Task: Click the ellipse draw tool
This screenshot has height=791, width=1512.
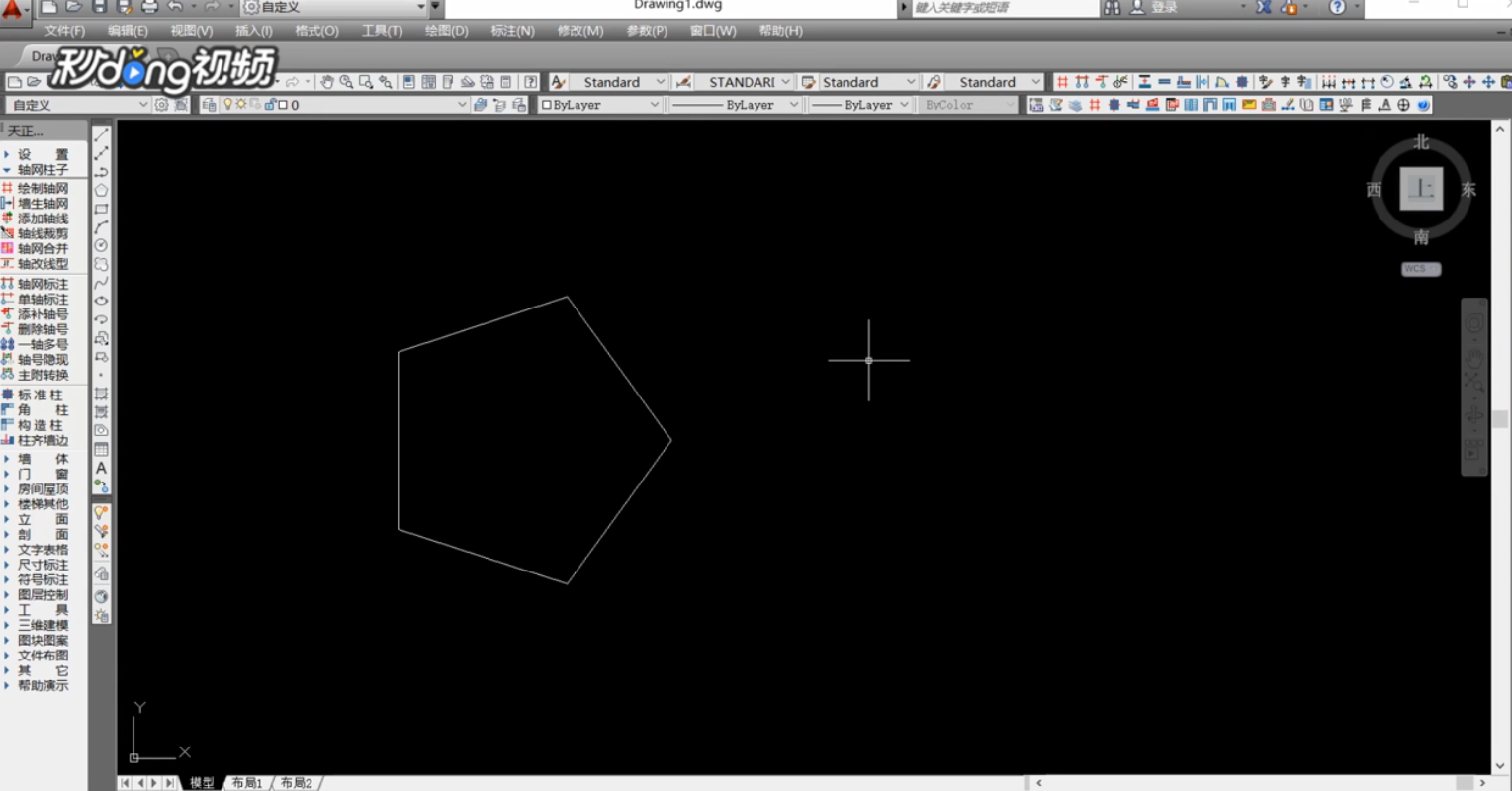Action: pos(101,301)
